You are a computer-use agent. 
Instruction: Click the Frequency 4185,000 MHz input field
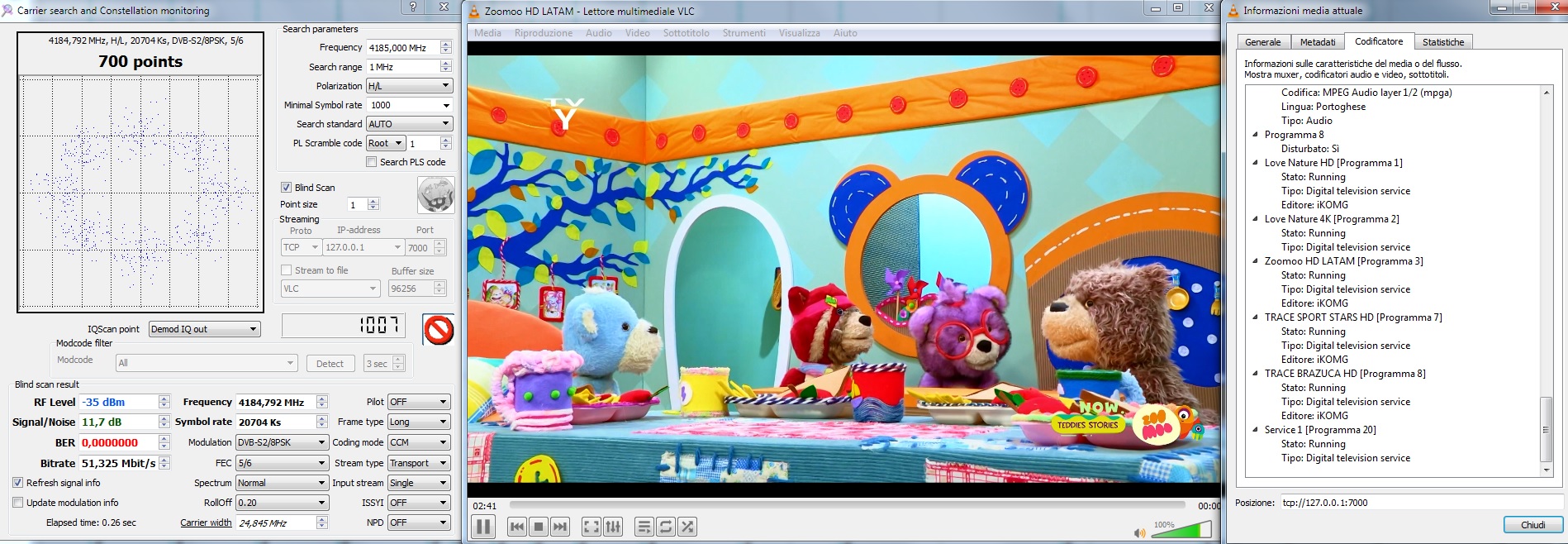click(403, 48)
